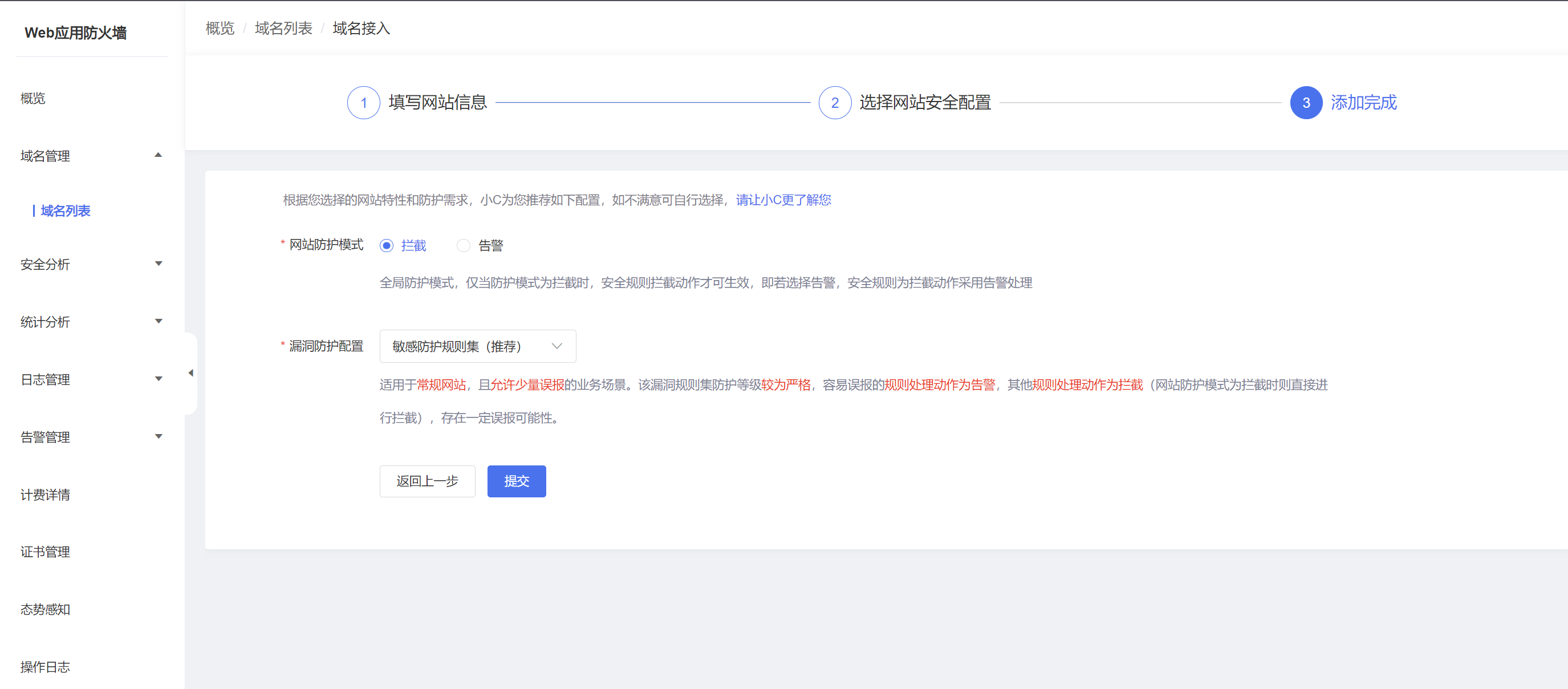
Task: Go to 概览 in breadcrumb
Action: 220,28
